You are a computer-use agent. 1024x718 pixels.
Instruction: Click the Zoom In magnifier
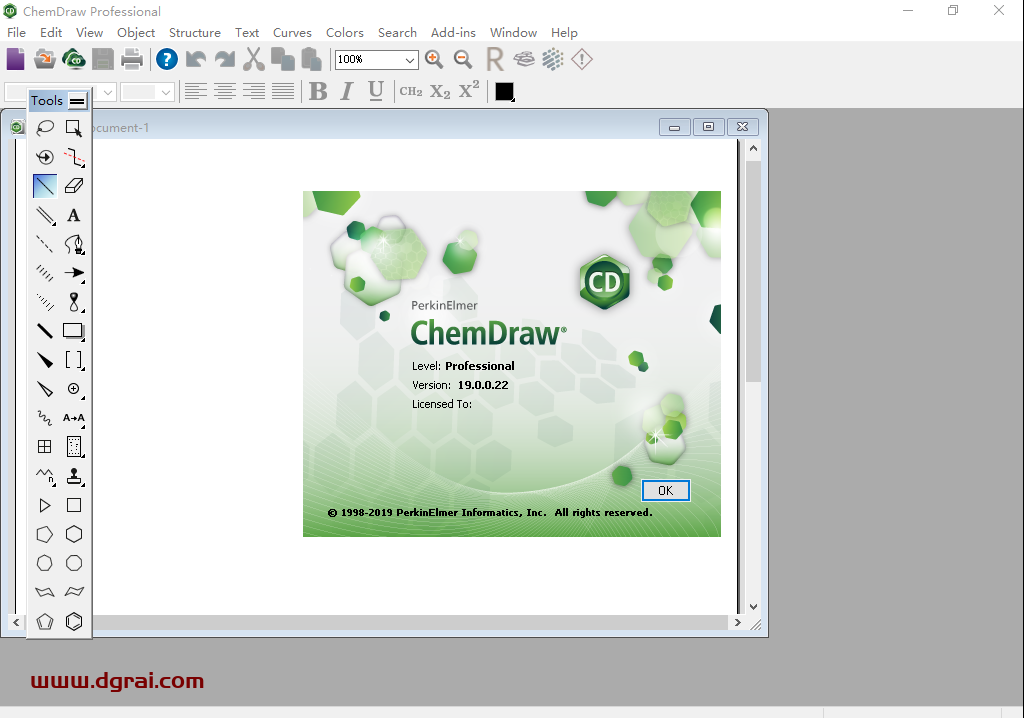click(434, 59)
